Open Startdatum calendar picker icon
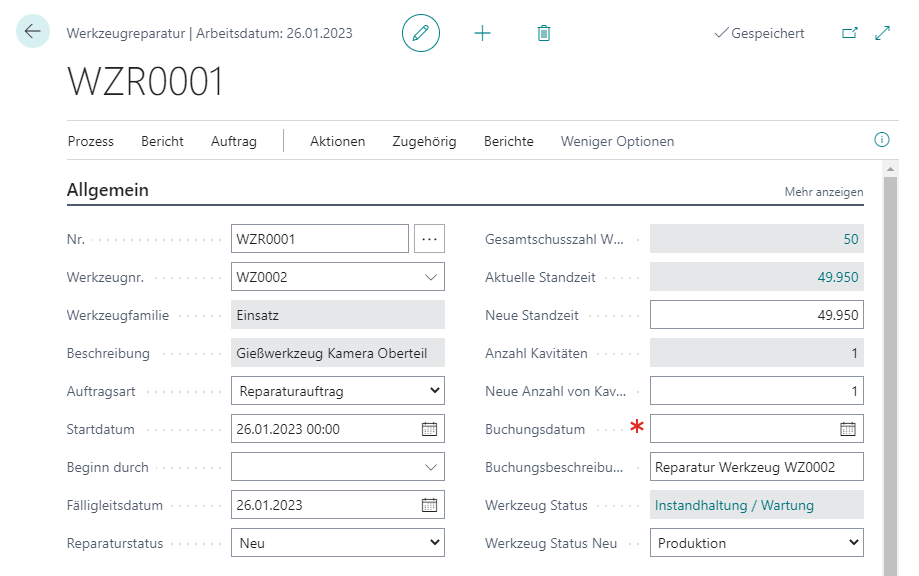The width and height of the screenshot is (919, 576). point(430,429)
